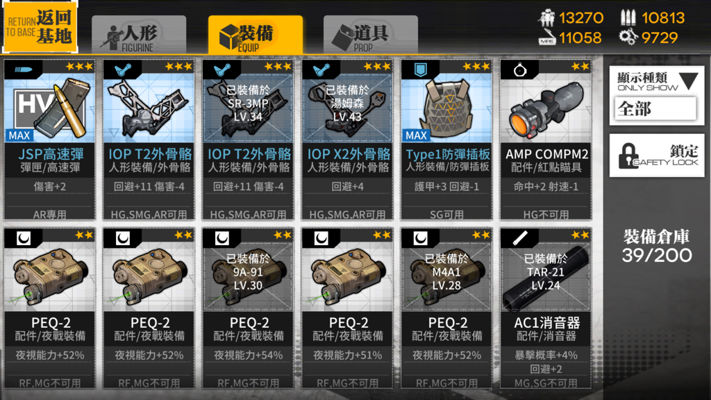Switch to the 人形 Figurine tab
The height and width of the screenshot is (400, 711).
tap(139, 35)
